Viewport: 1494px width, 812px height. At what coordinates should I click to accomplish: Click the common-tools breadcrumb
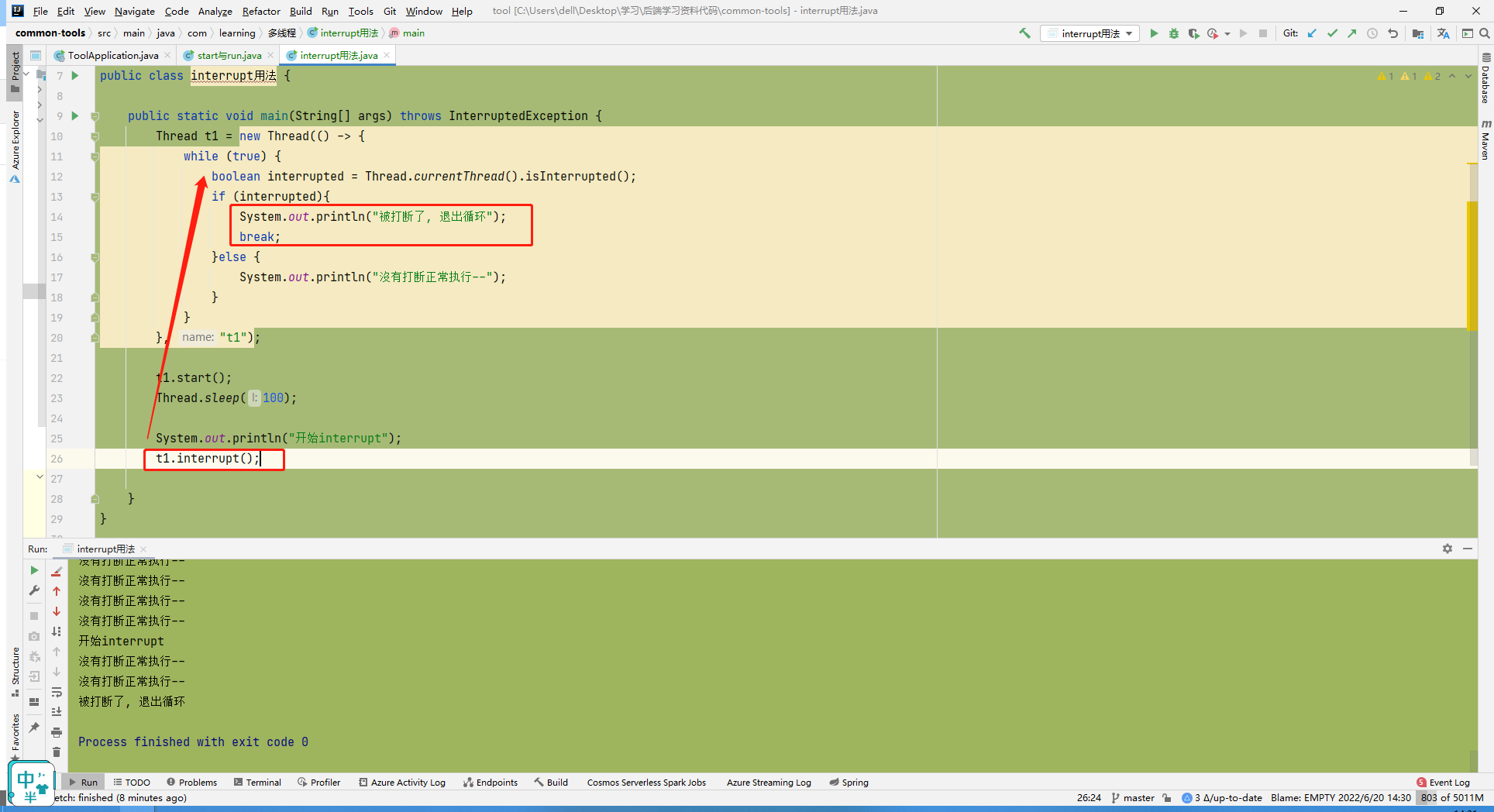pos(50,33)
